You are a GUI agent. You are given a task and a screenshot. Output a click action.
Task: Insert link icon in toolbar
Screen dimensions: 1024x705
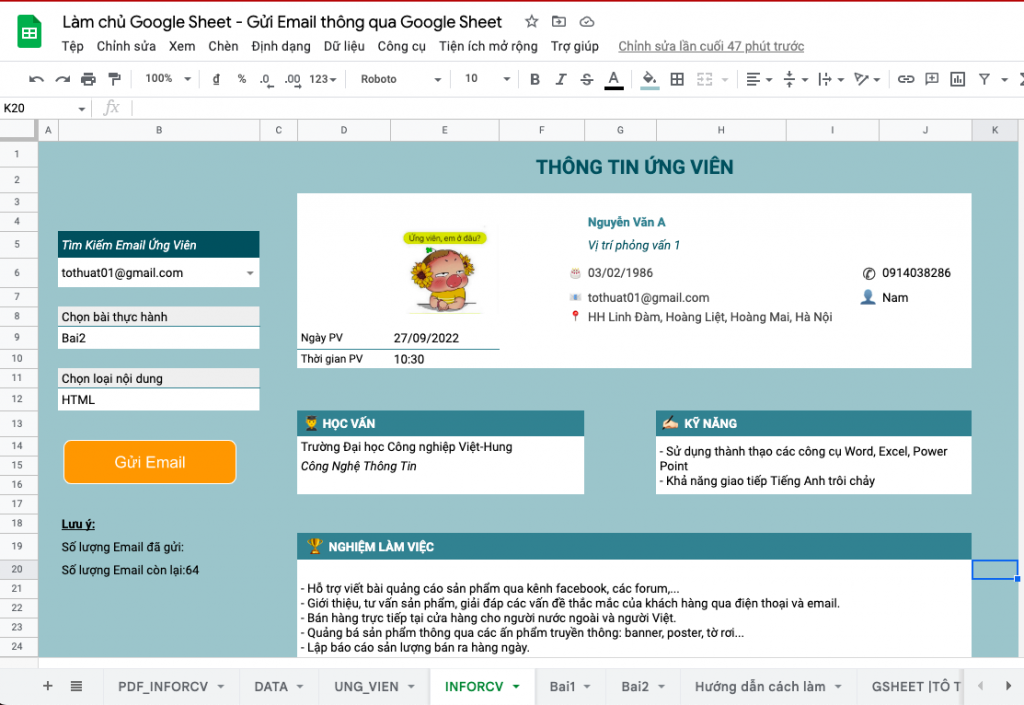[905, 79]
